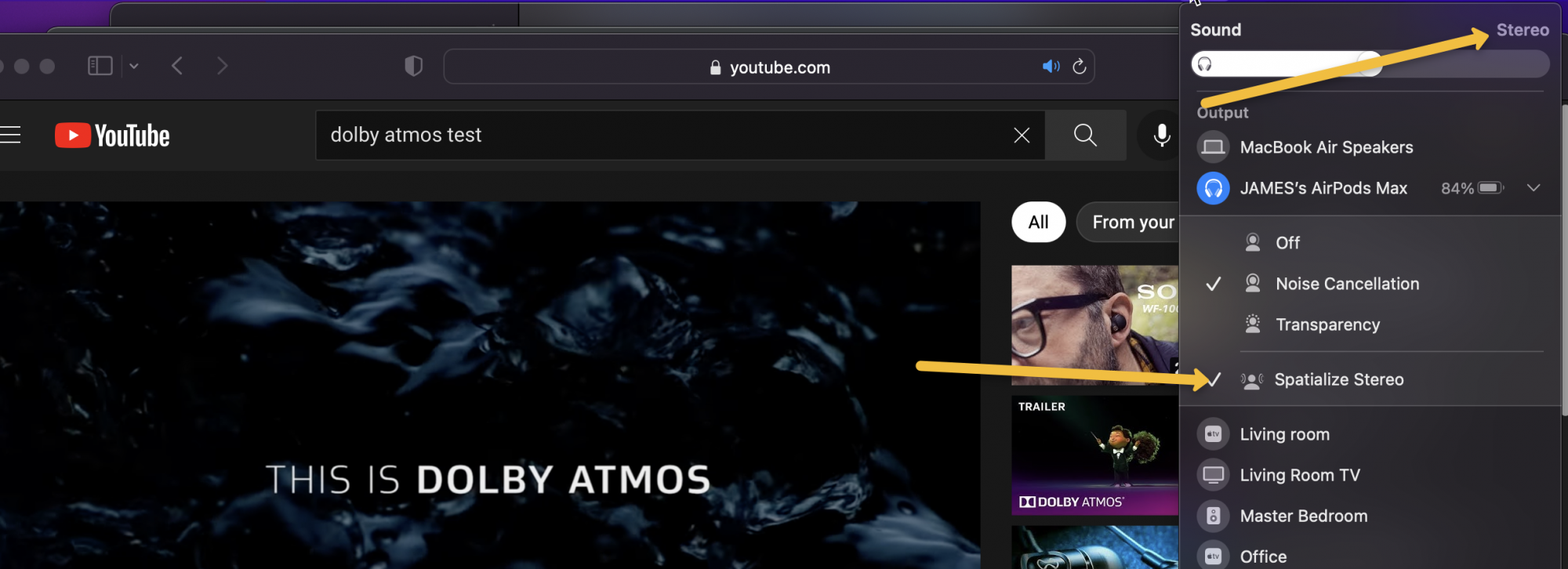Mute tab audio via speaker icon
This screenshot has height=569, width=1568.
click(1051, 67)
